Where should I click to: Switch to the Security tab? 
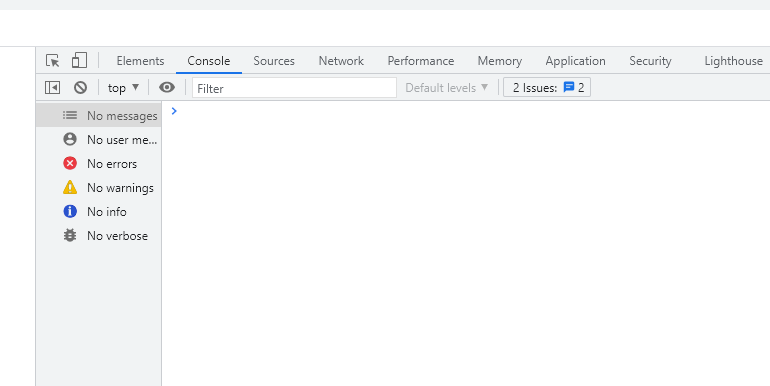[650, 61]
